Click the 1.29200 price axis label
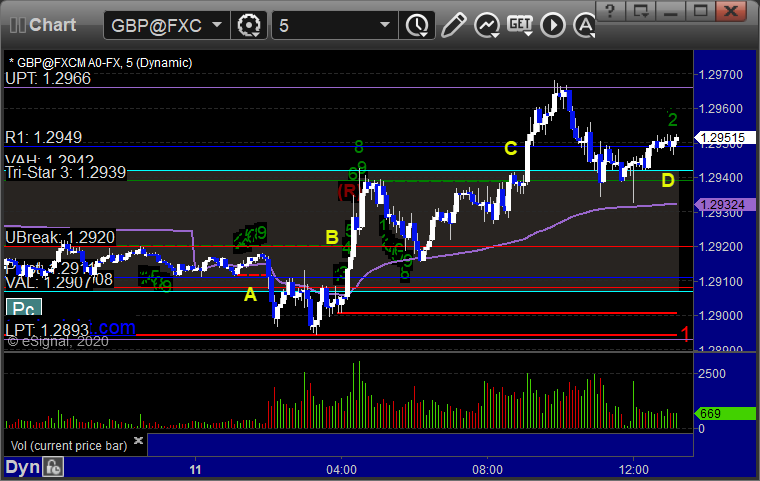The height and width of the screenshot is (481, 760). pyautogui.click(x=721, y=247)
